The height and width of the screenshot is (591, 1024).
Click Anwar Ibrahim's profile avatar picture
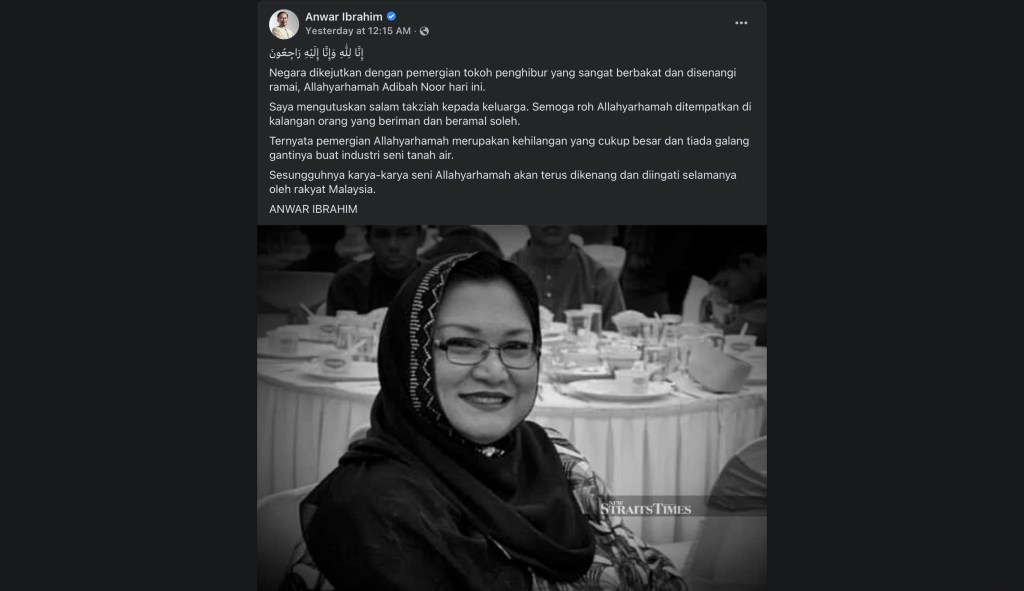click(x=284, y=24)
